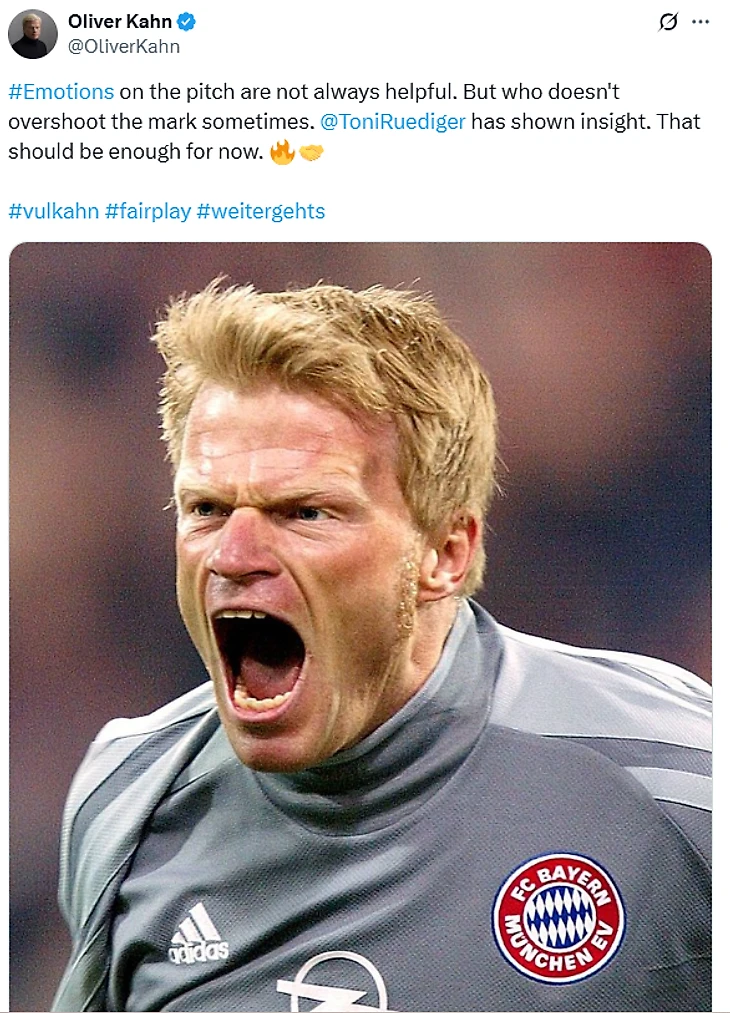Image resolution: width=730 pixels, height=1013 pixels.
Task: Click Oliver Kahn's profile avatar
Action: 32,34
